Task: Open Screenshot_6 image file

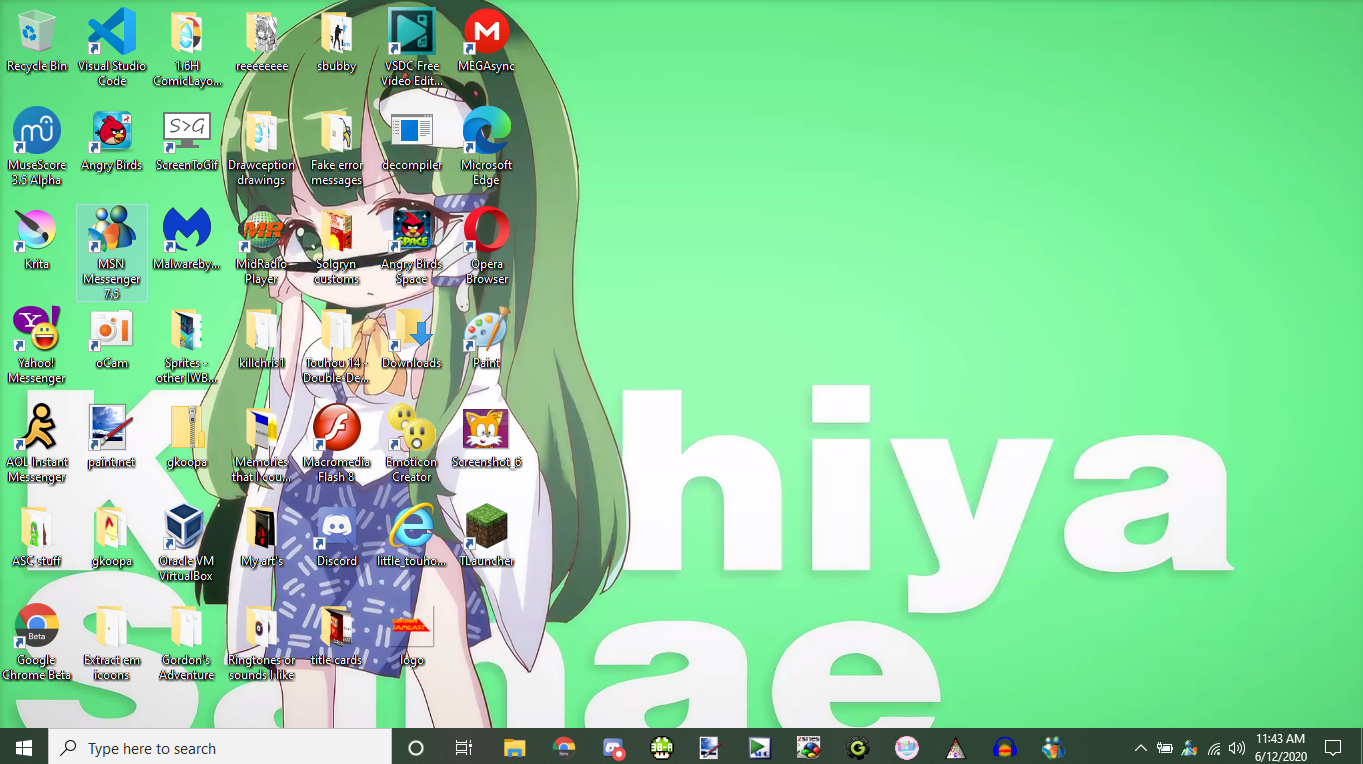Action: 487,438
